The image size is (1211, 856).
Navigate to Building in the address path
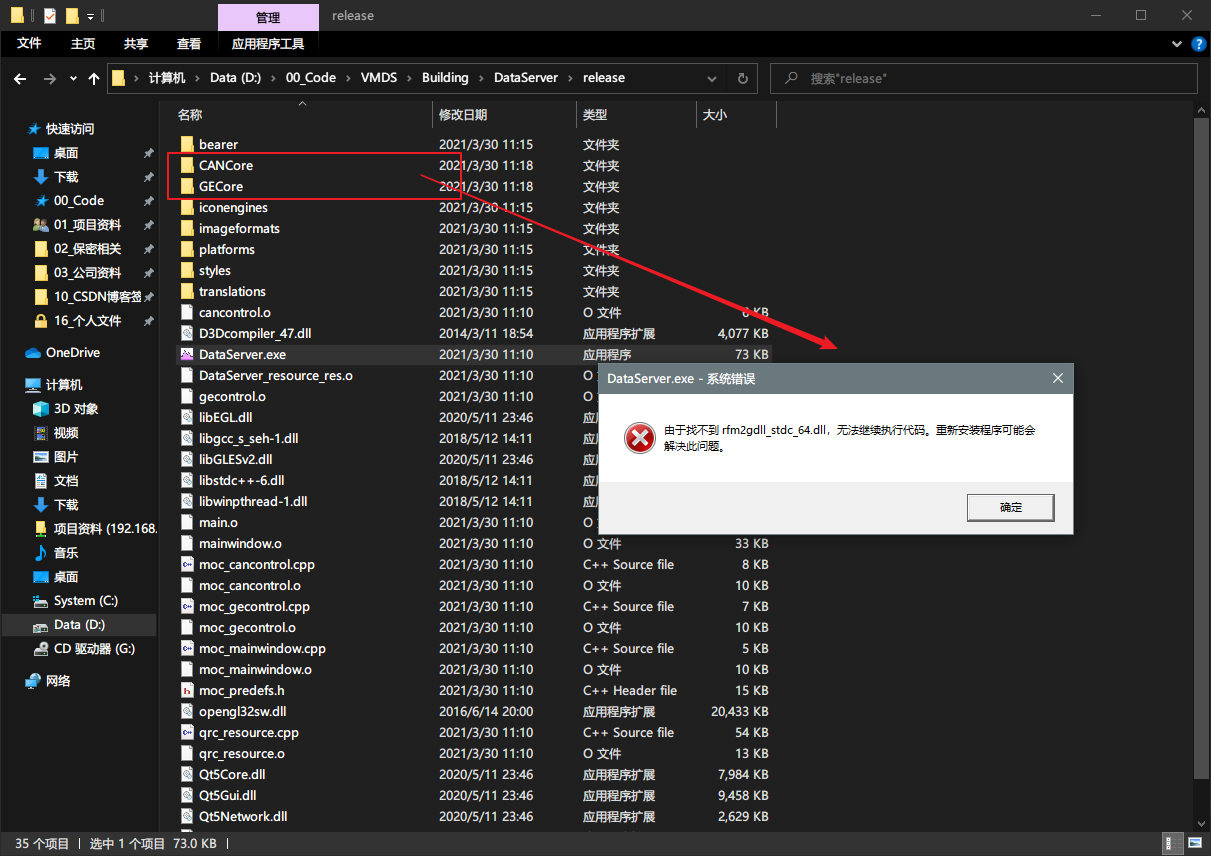445,78
